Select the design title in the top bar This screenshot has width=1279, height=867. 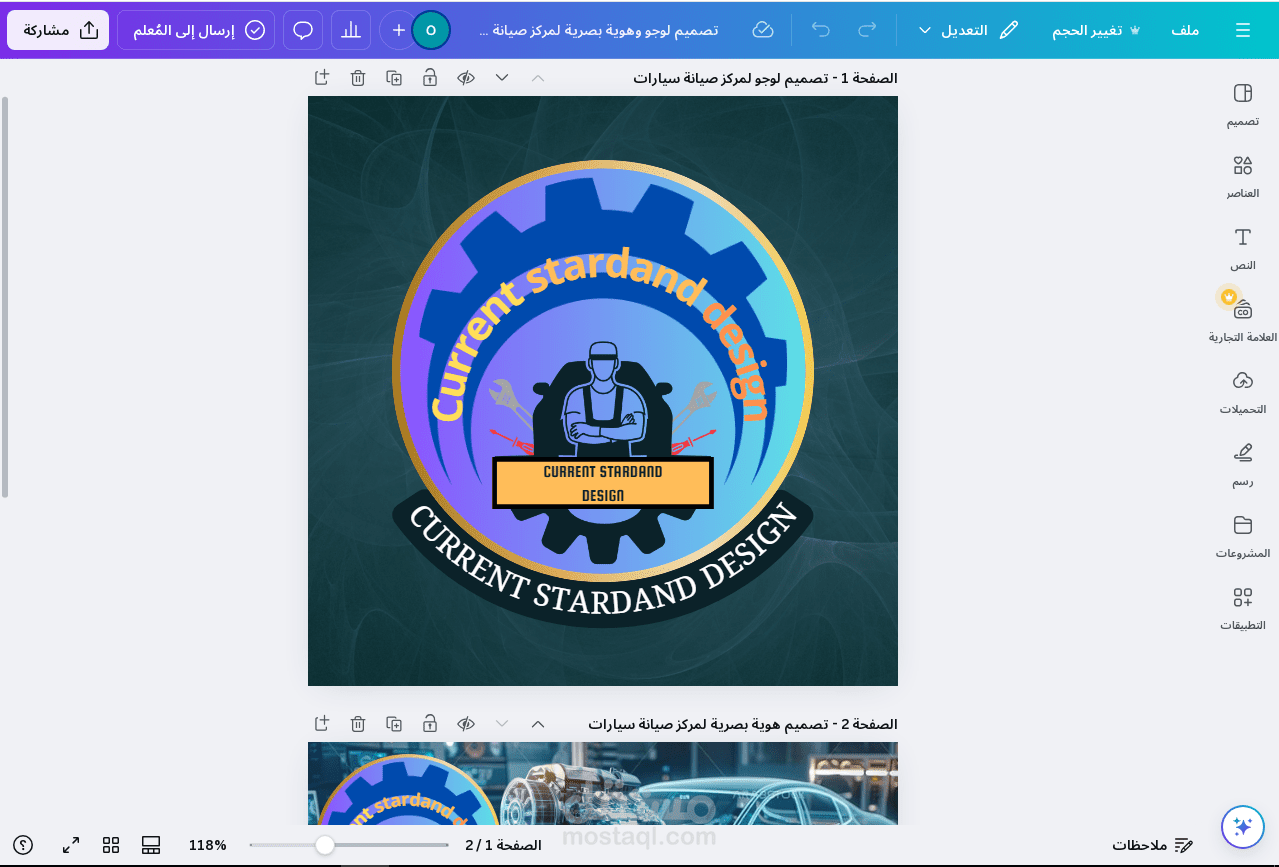[600, 30]
